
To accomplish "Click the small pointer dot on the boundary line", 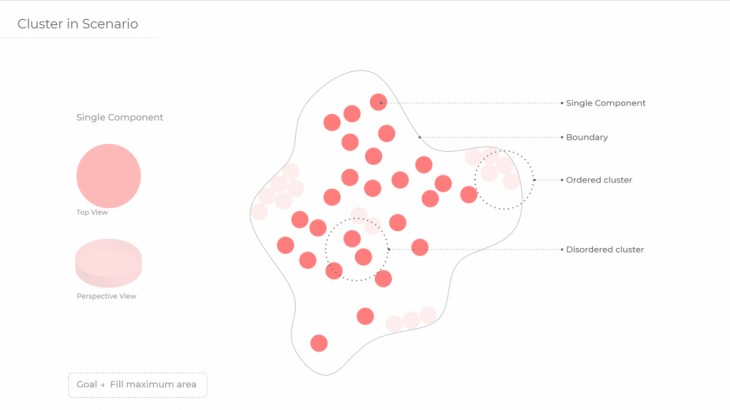I will click(420, 137).
